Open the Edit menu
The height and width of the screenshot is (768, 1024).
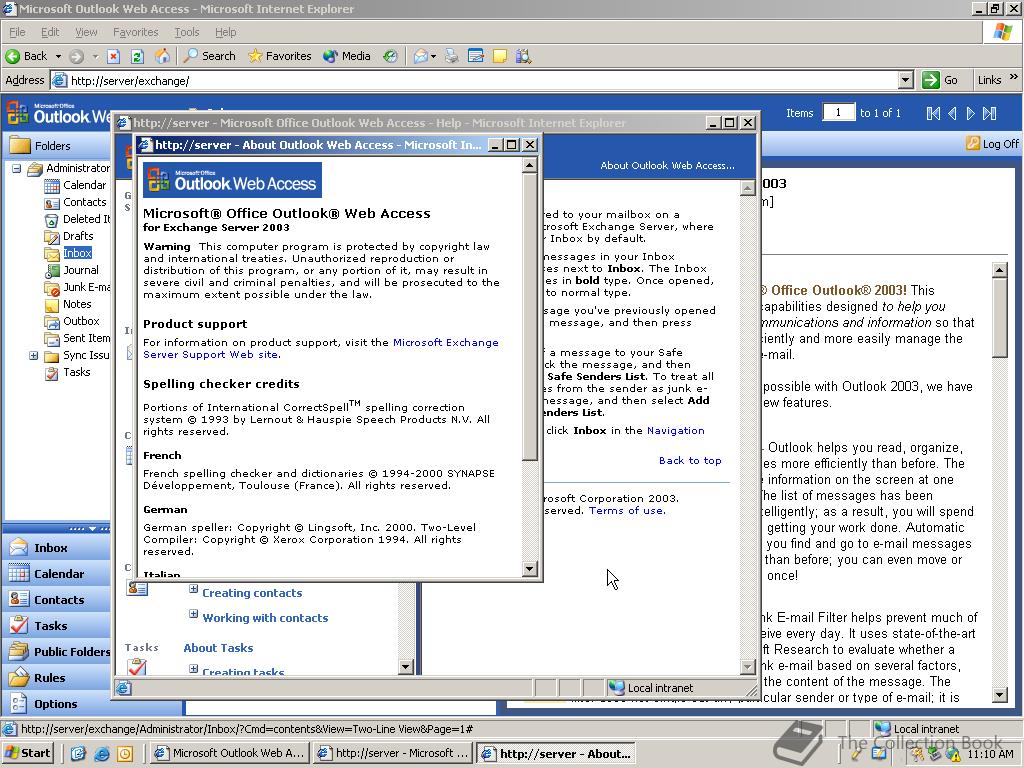(x=50, y=32)
